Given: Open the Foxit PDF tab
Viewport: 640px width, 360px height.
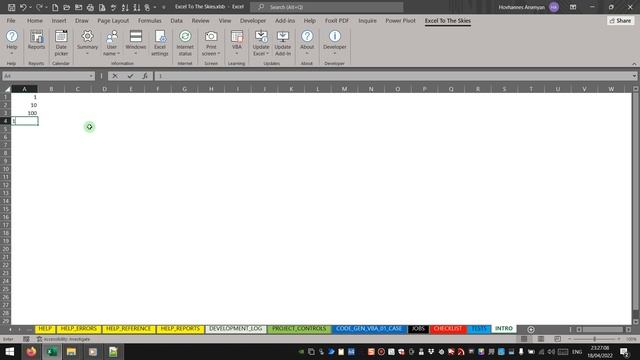Looking at the screenshot, I should (x=337, y=20).
